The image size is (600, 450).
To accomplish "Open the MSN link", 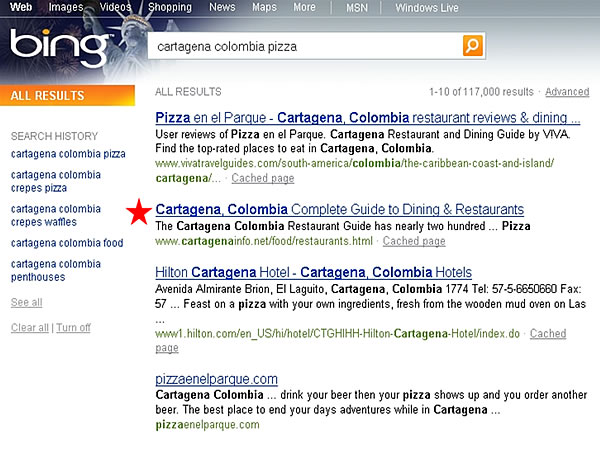I will [x=357, y=7].
